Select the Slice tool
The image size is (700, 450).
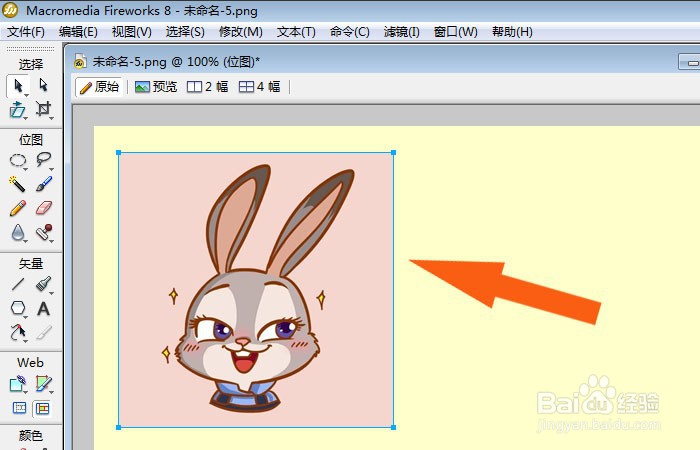coord(44,384)
